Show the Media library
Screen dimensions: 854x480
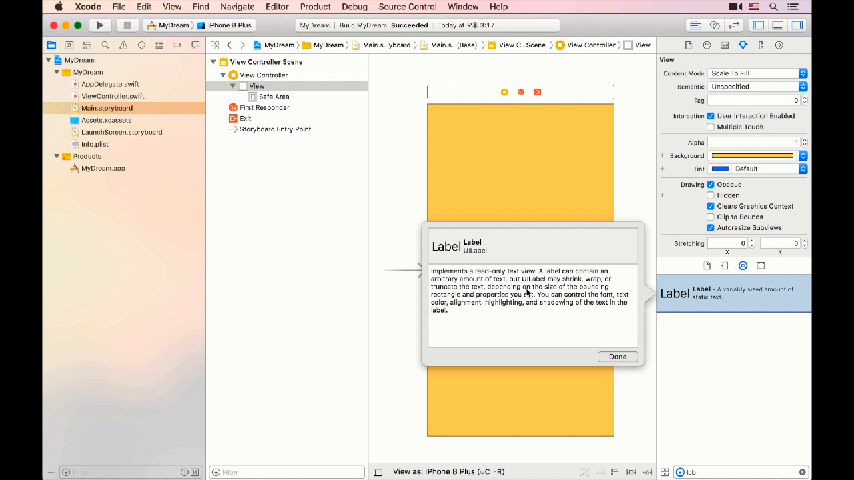coord(761,266)
